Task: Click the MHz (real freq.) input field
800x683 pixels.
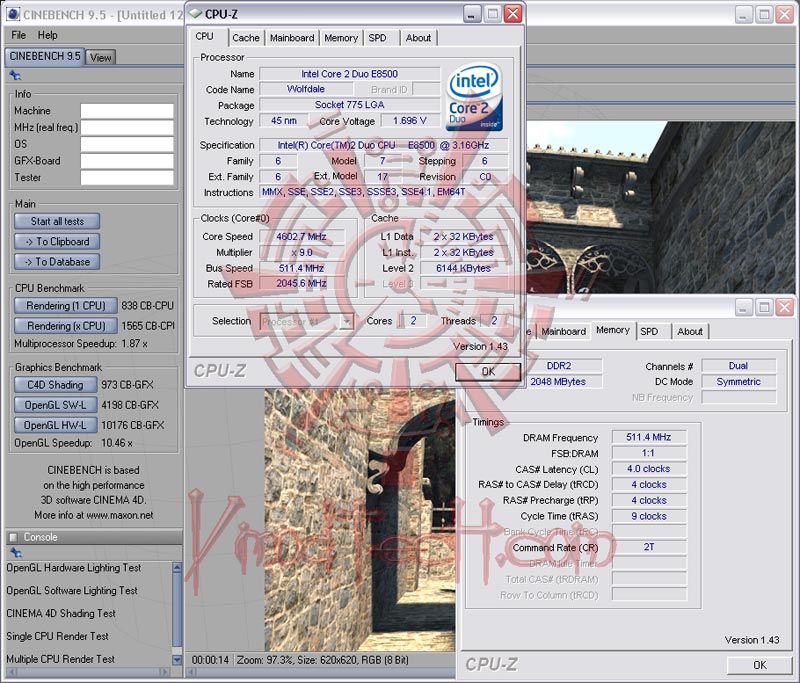Action: click(127, 128)
